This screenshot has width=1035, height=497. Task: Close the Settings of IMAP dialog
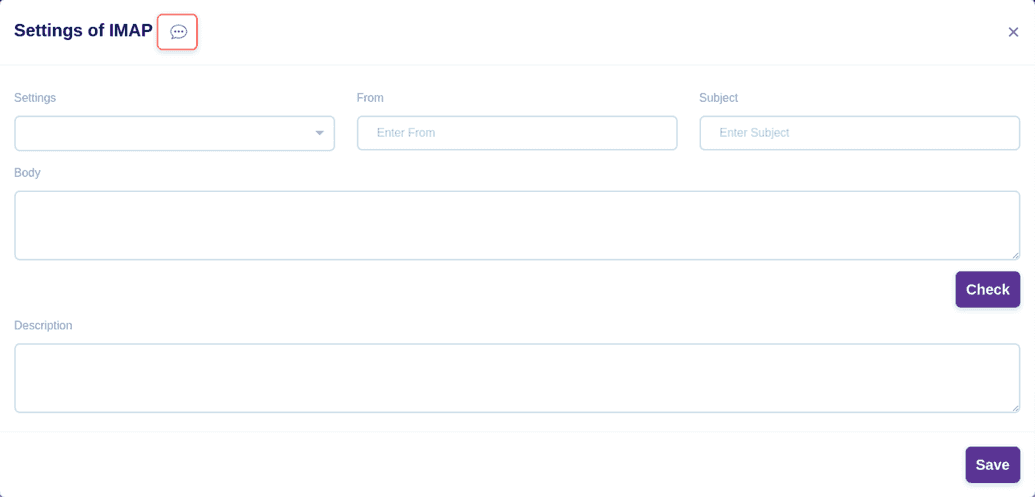tap(1013, 32)
